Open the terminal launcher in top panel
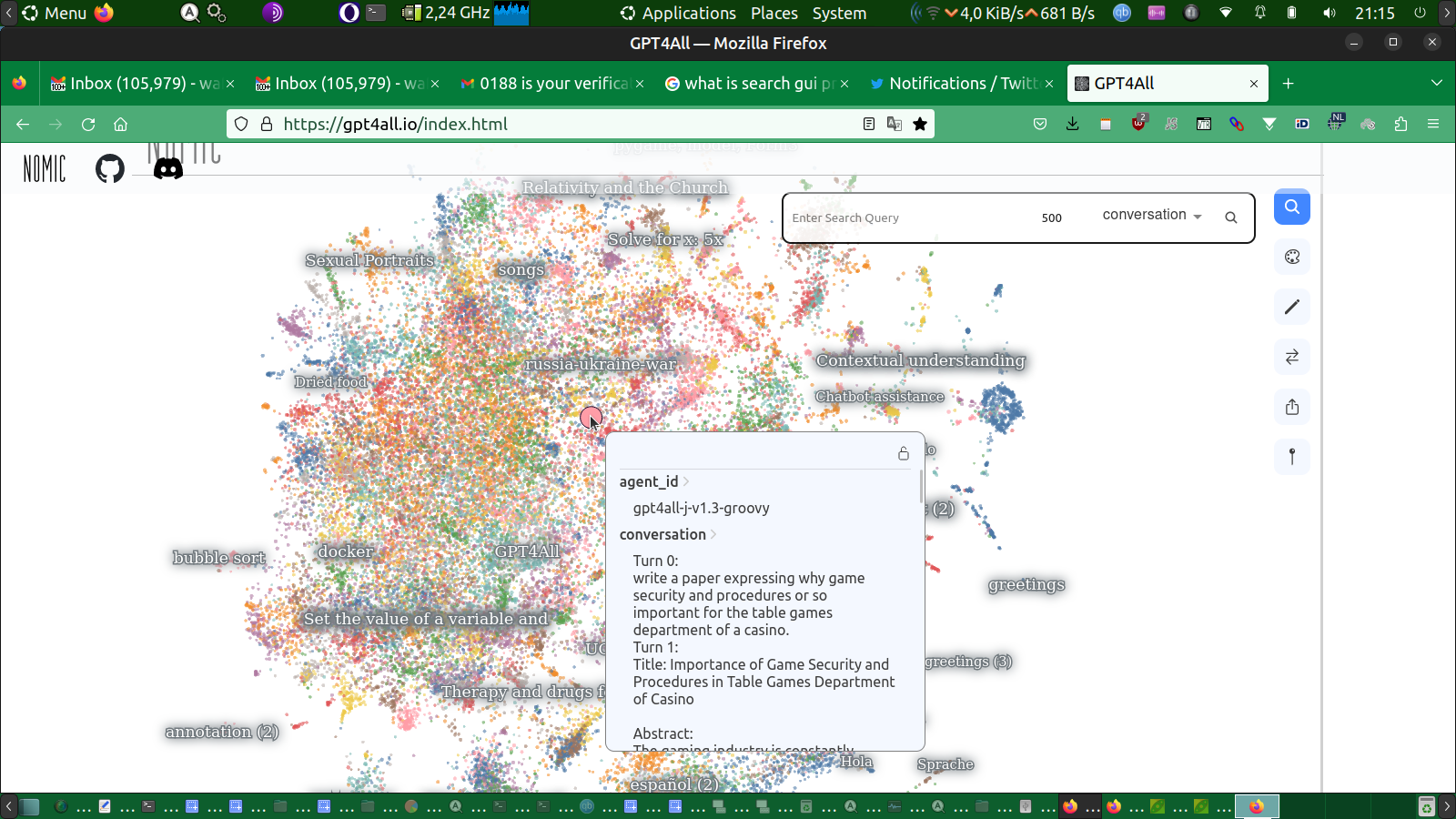 376,13
